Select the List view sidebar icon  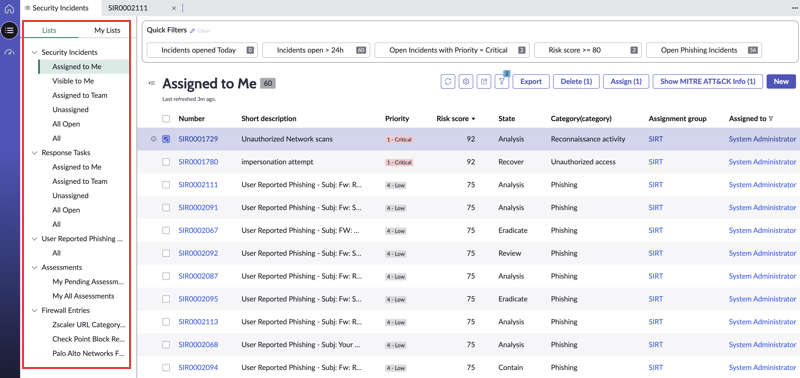(9, 31)
